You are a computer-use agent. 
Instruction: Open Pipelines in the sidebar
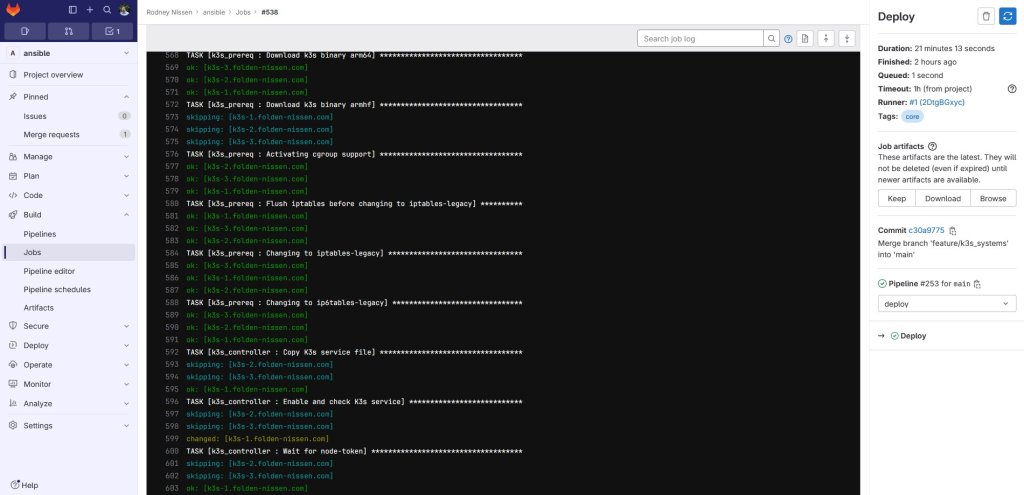pos(40,233)
